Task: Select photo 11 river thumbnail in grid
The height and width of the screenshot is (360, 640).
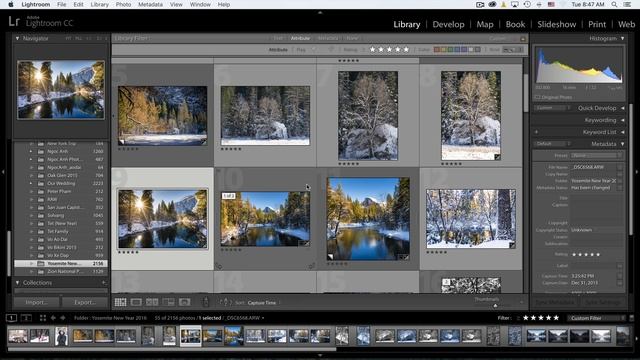Action: (x=368, y=219)
